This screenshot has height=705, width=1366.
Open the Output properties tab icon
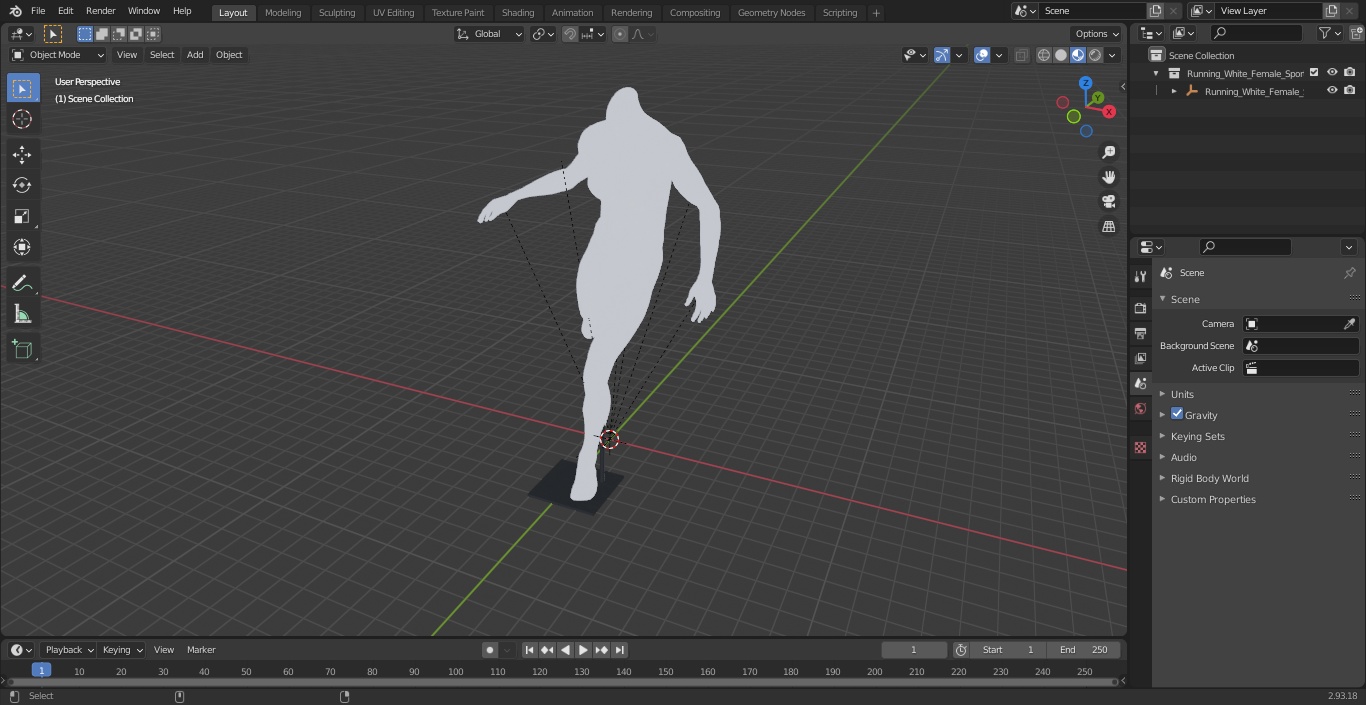tap(1140, 333)
